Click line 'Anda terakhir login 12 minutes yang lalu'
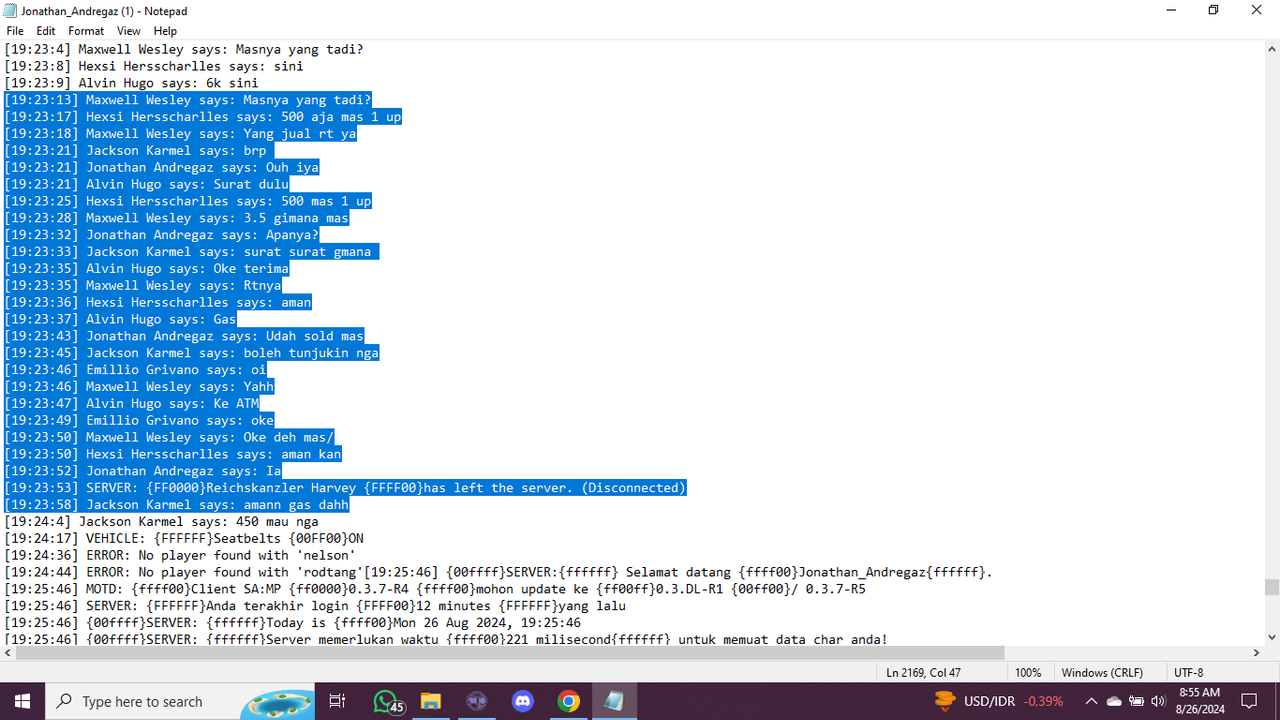The height and width of the screenshot is (720, 1280). click(x=315, y=605)
